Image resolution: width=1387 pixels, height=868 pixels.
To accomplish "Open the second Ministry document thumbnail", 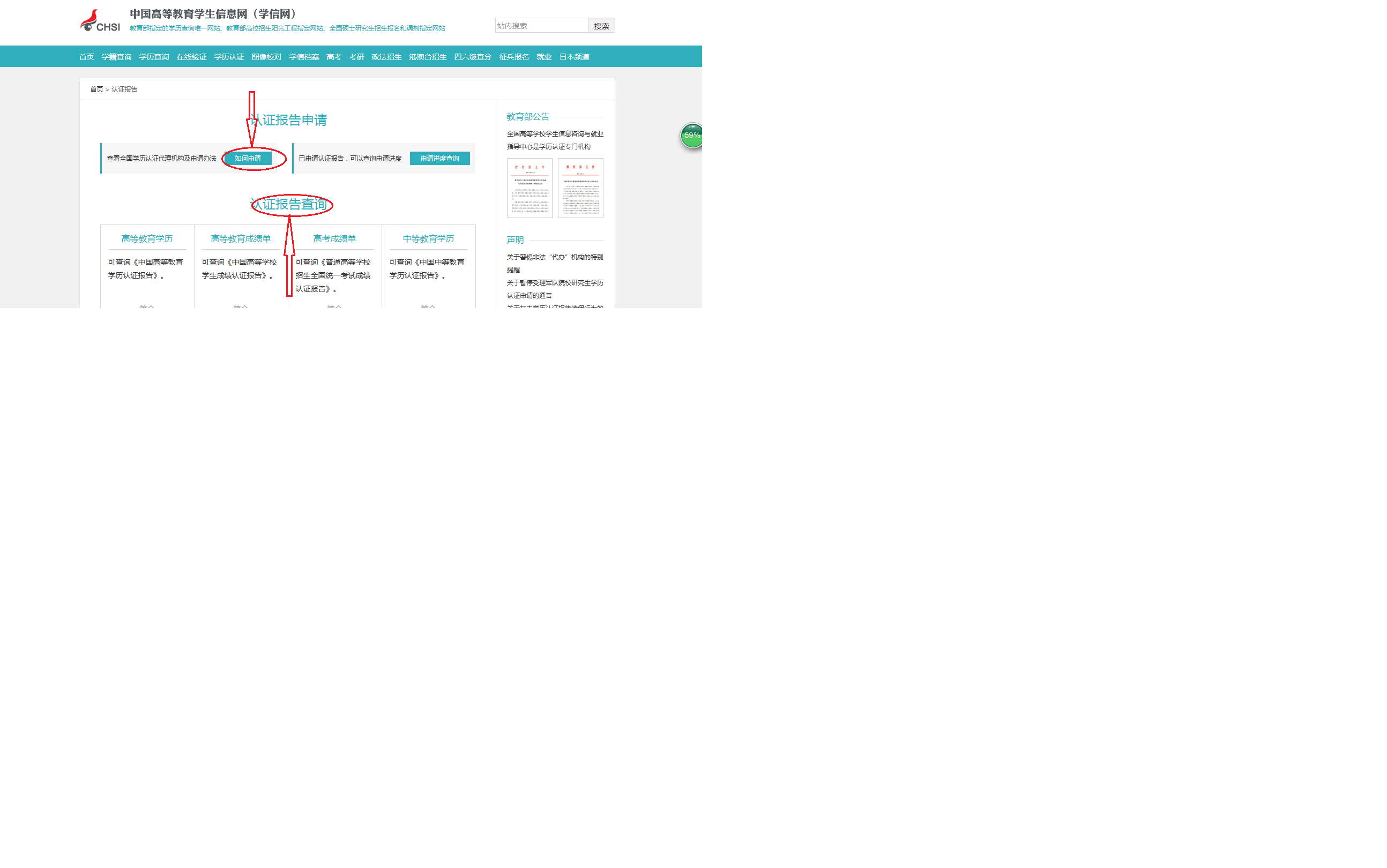I will (x=580, y=188).
